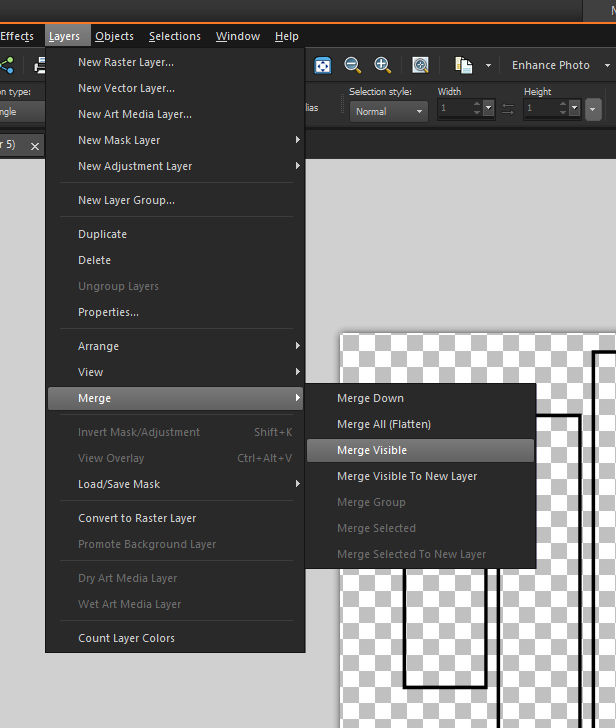Click the zoom in magnifier icon
616x728 pixels.
[x=383, y=65]
